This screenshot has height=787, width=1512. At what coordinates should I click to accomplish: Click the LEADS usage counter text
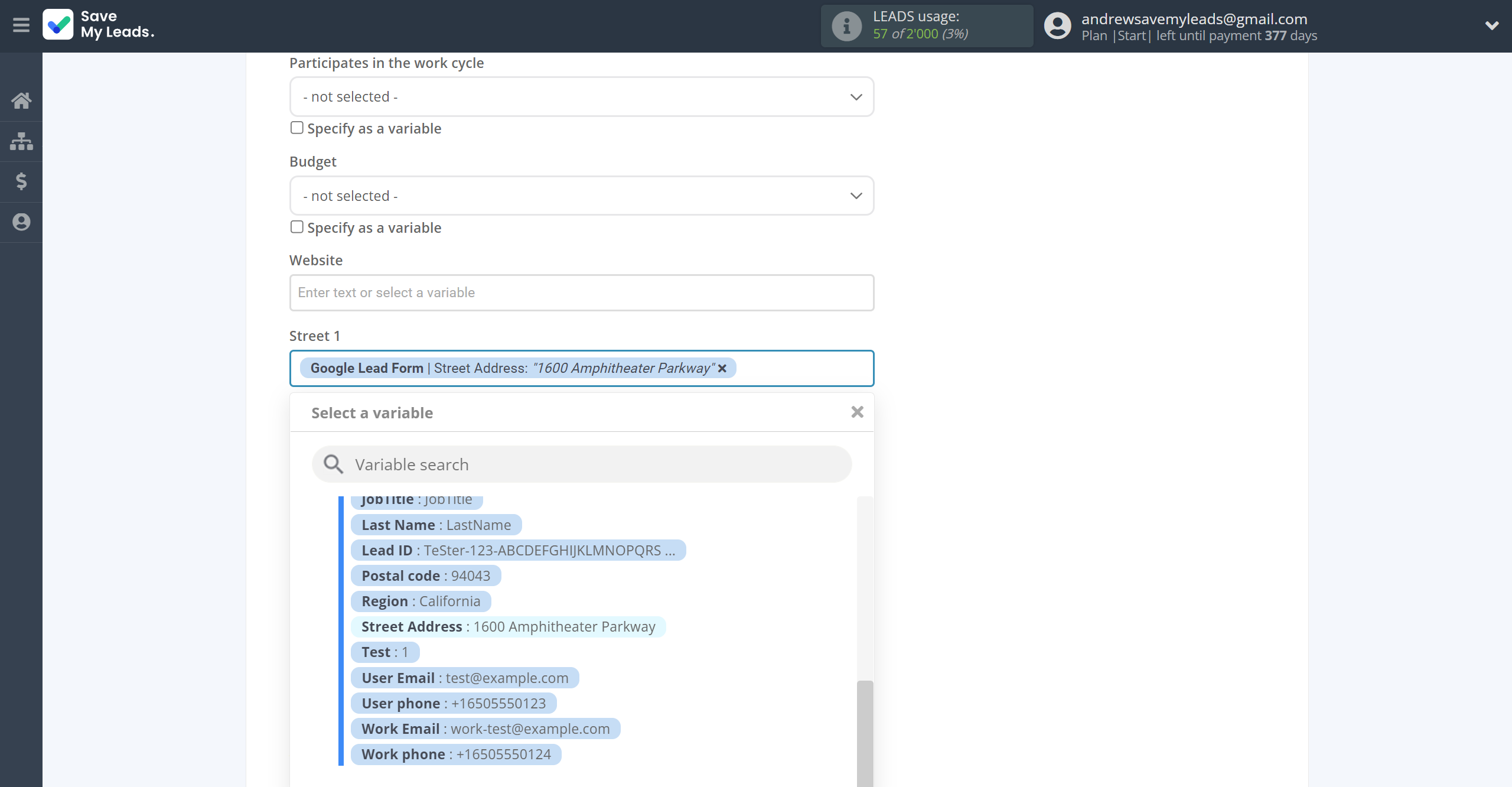pyautogui.click(x=920, y=34)
